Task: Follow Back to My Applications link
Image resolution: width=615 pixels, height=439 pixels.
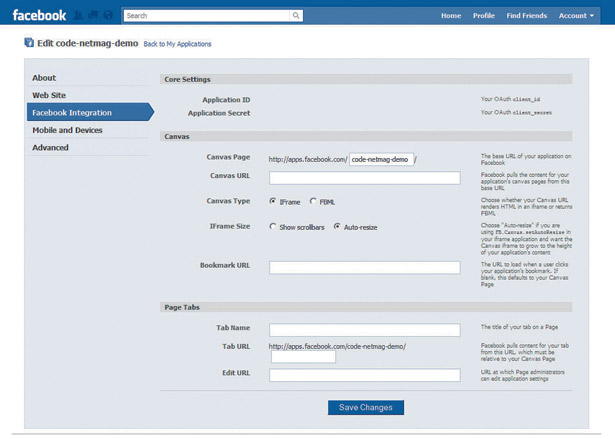Action: coord(177,44)
